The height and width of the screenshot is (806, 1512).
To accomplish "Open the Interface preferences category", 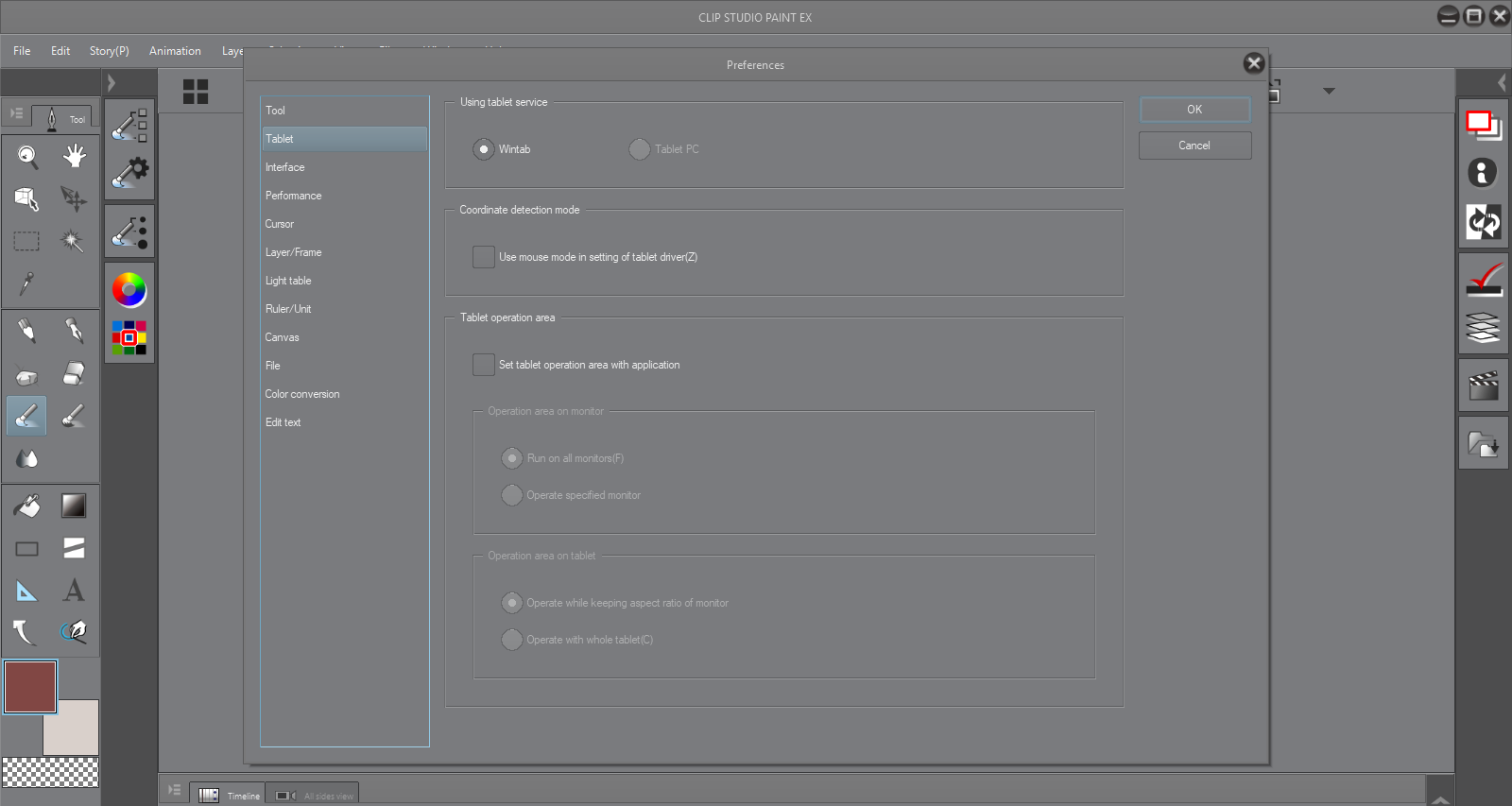I will click(345, 167).
